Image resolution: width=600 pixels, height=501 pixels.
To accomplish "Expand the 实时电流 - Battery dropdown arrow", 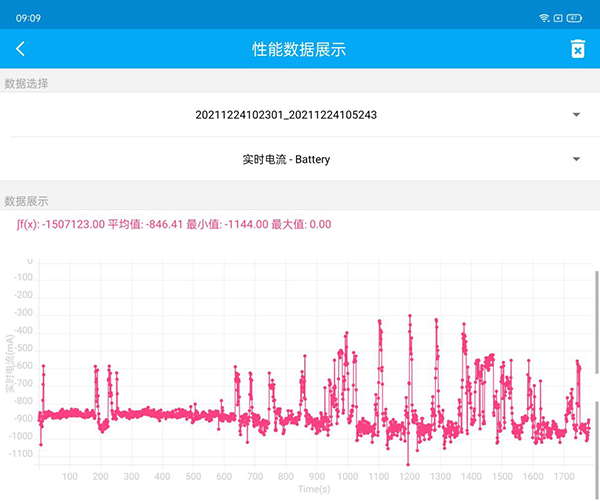I will pos(576,159).
